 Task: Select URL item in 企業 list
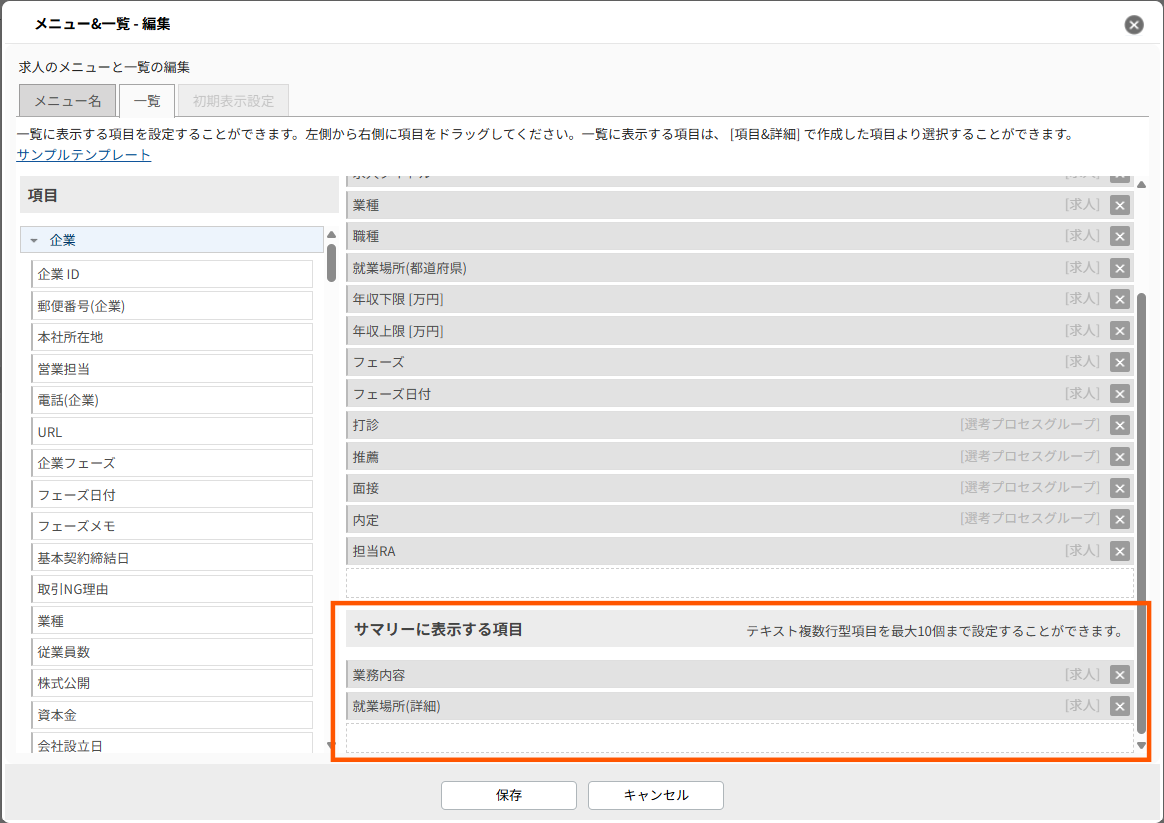click(x=172, y=432)
